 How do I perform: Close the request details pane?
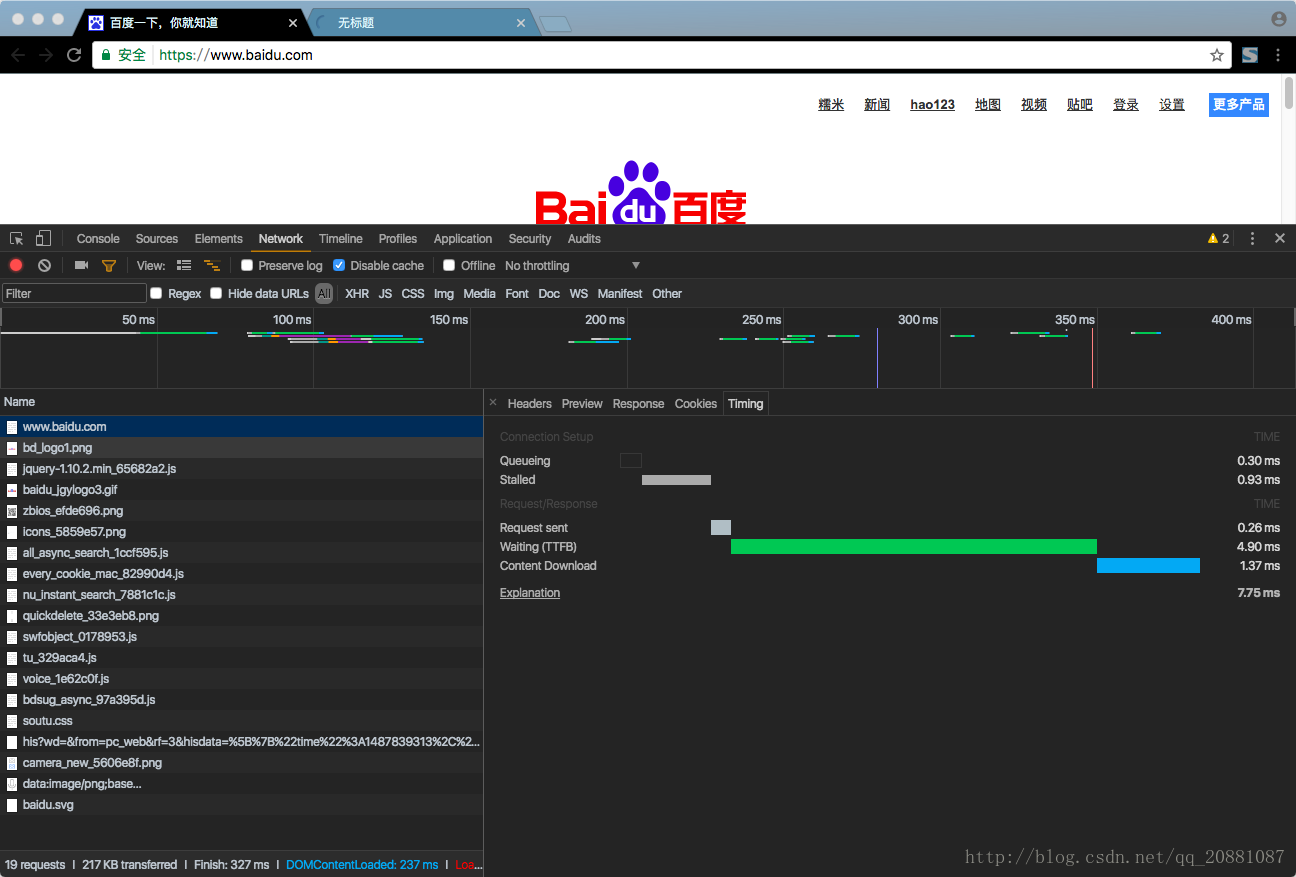pos(492,402)
